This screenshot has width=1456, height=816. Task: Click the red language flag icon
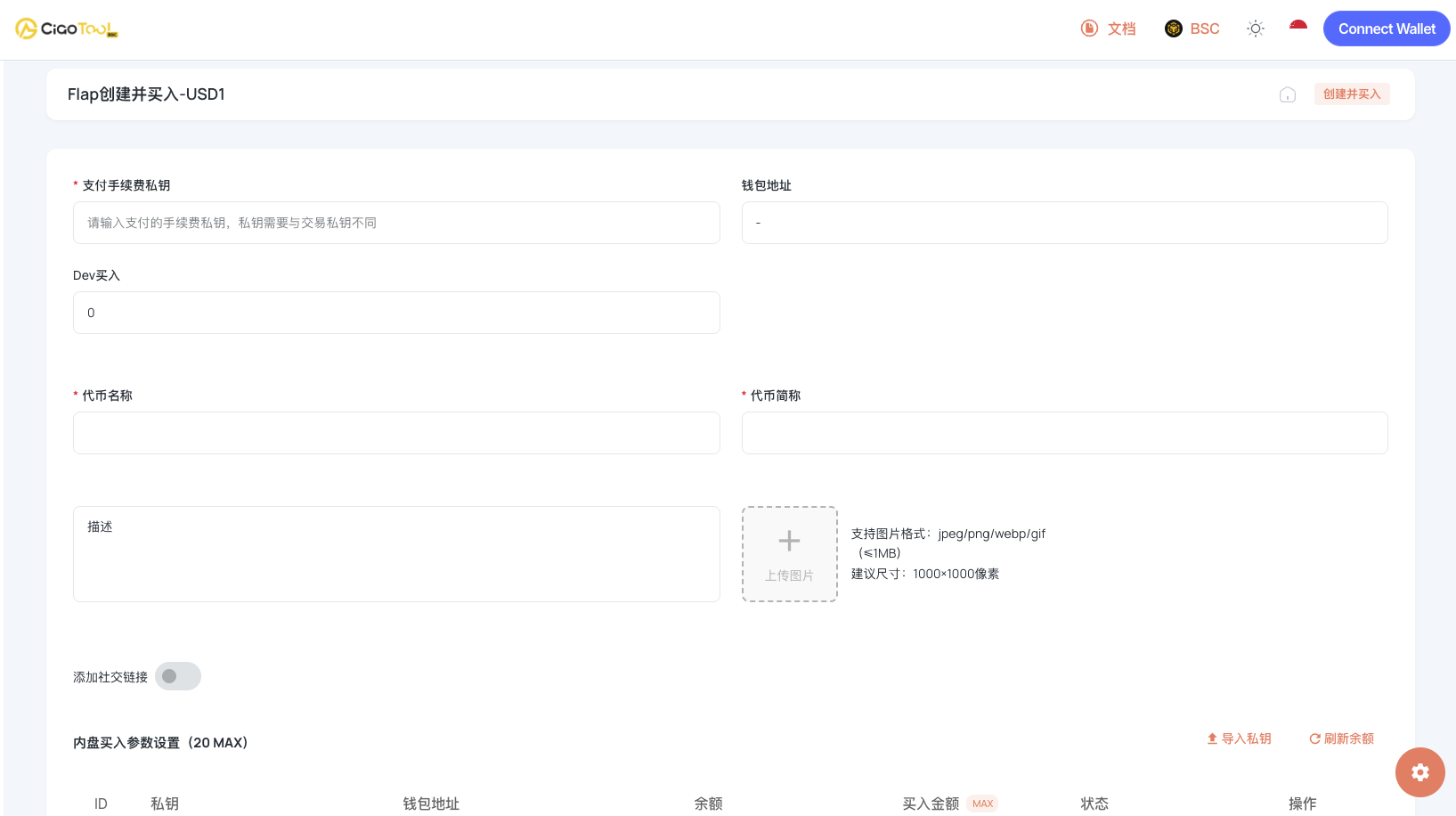pos(1297,28)
